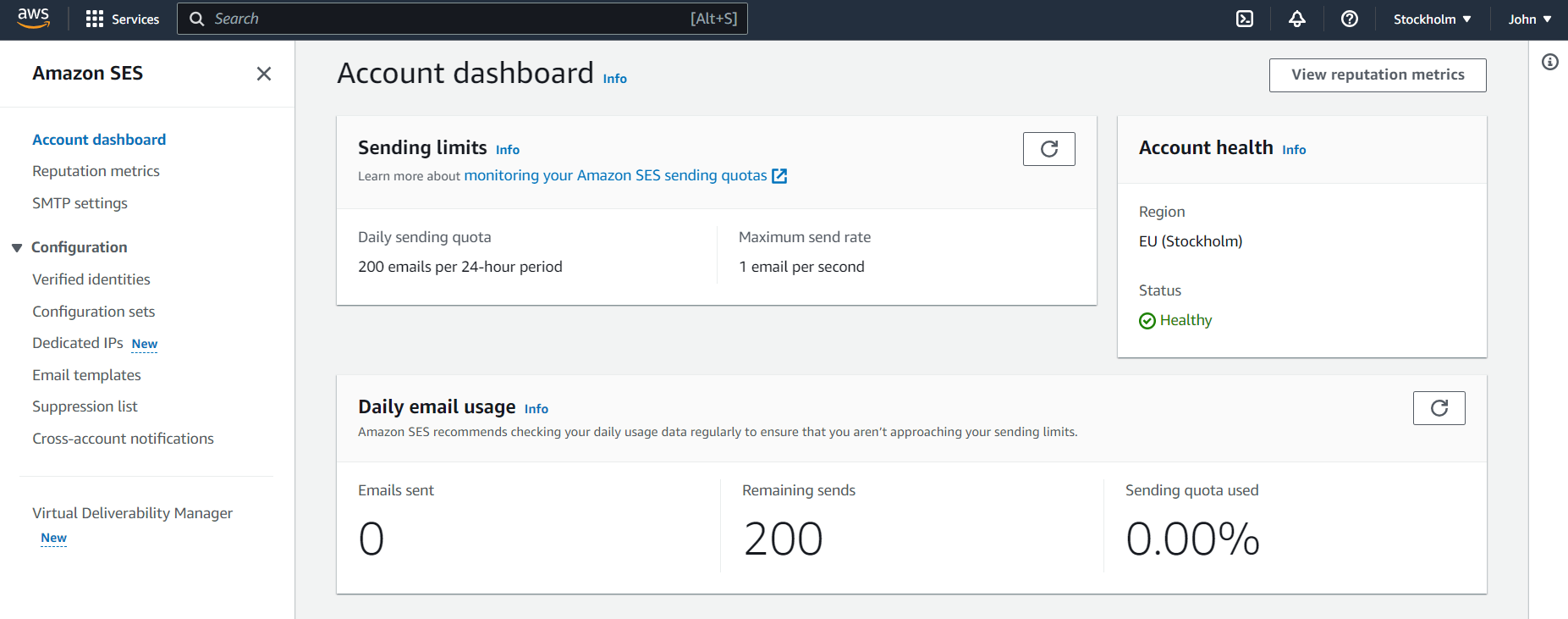
Task: Refresh the Sending limits panel
Action: click(x=1048, y=148)
